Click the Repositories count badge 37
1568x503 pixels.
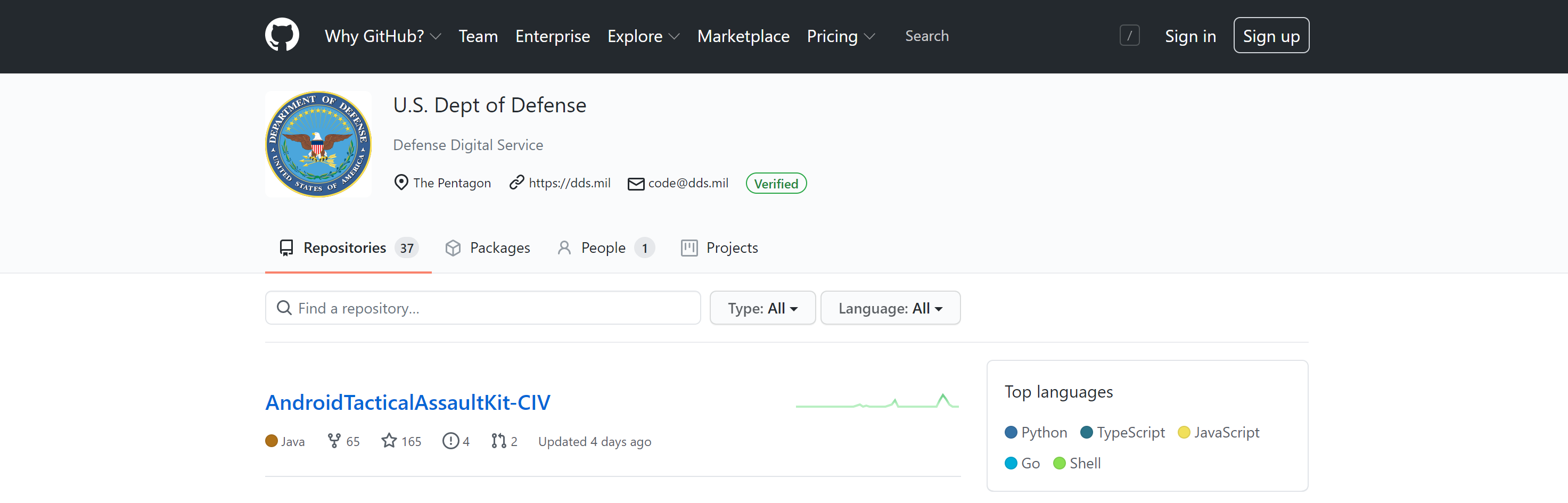coord(407,248)
